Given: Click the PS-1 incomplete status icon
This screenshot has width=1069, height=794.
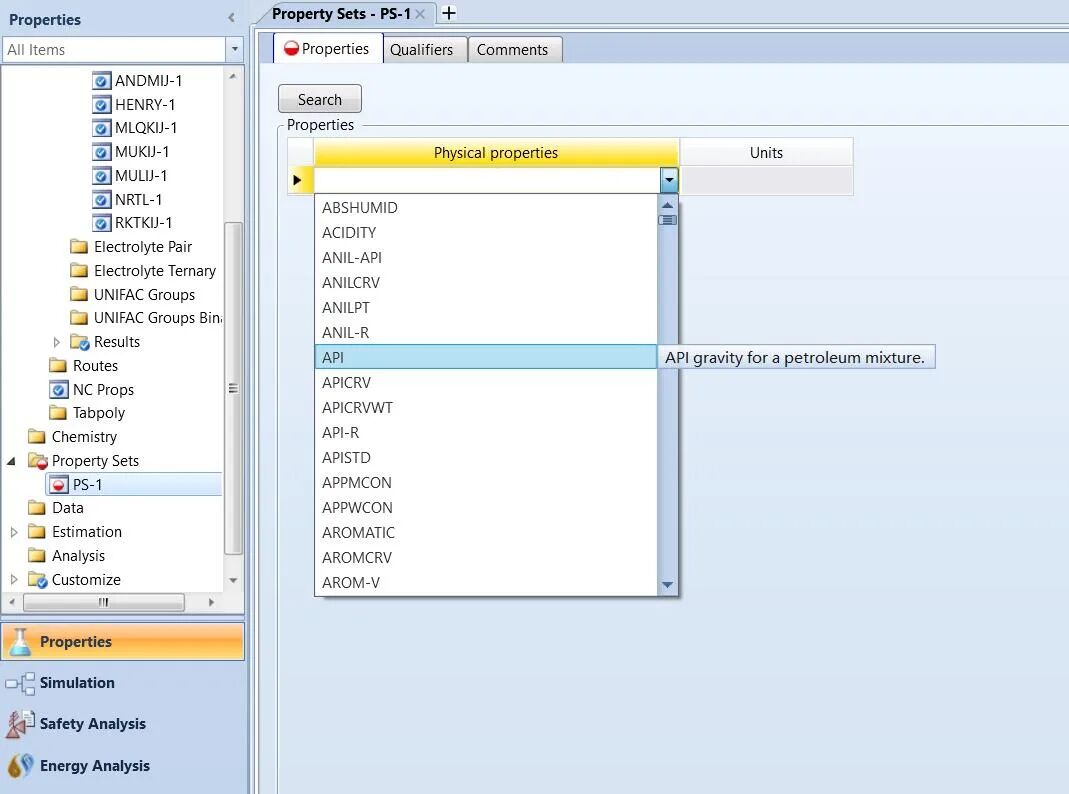Looking at the screenshot, I should [59, 485].
